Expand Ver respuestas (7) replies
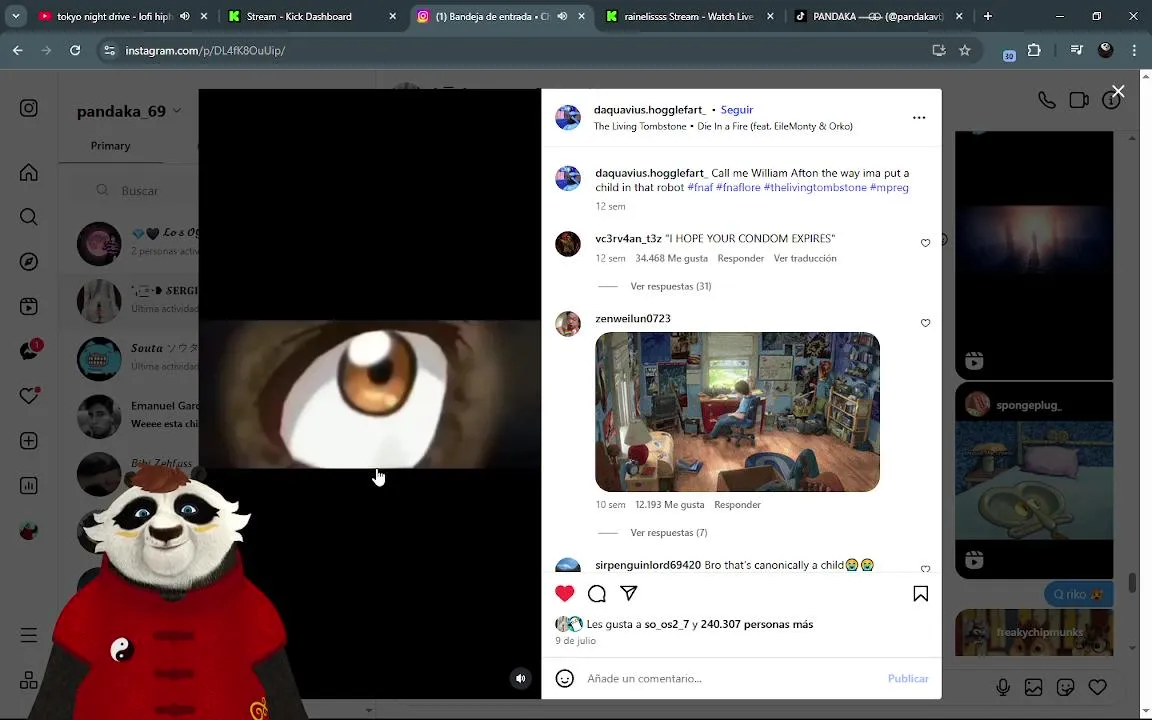This screenshot has height=720, width=1152. pyautogui.click(x=669, y=532)
